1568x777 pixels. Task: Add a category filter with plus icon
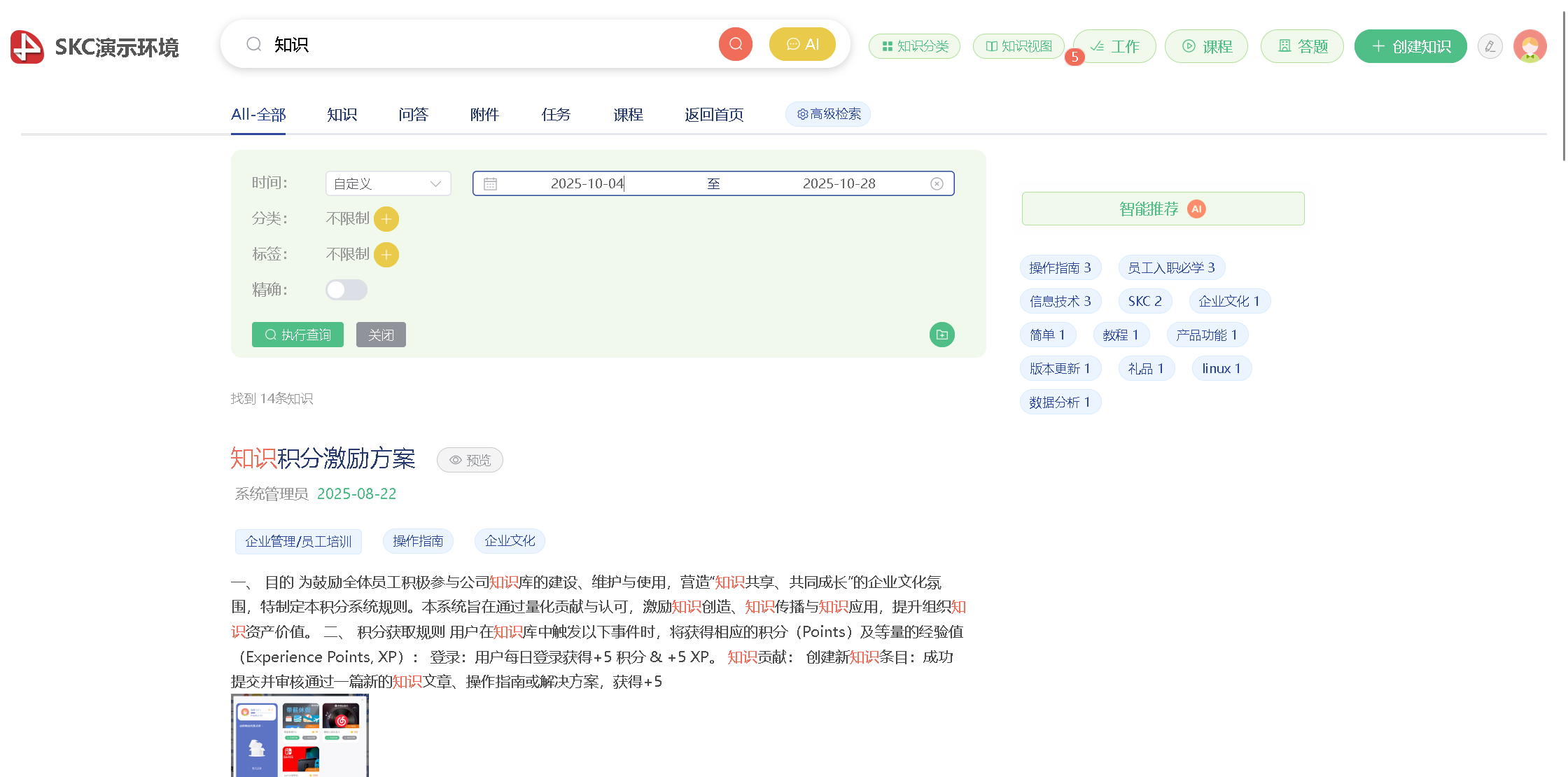(386, 219)
